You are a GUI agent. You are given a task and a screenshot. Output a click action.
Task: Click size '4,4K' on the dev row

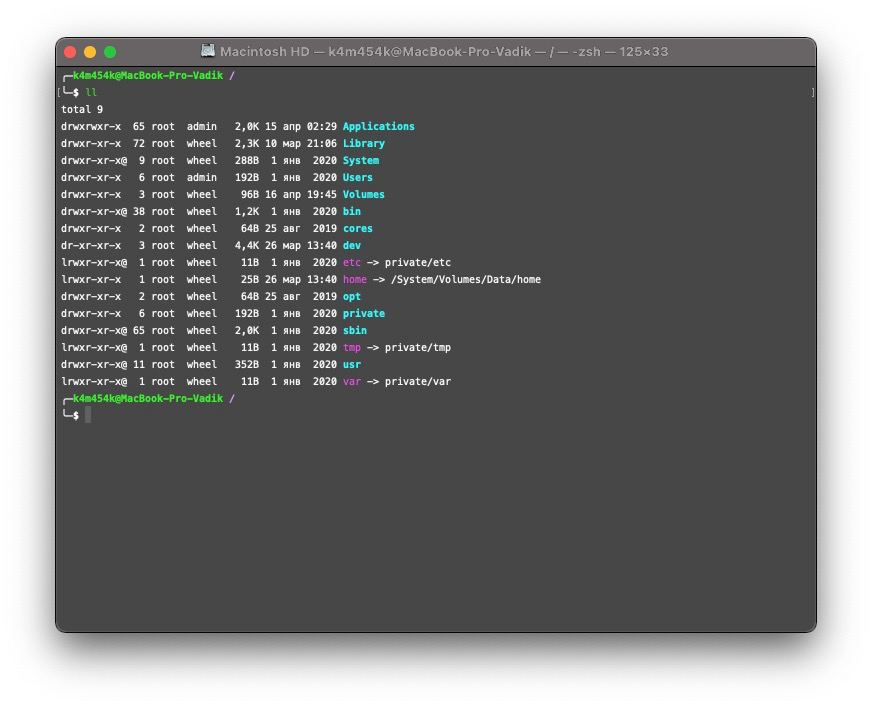click(246, 245)
